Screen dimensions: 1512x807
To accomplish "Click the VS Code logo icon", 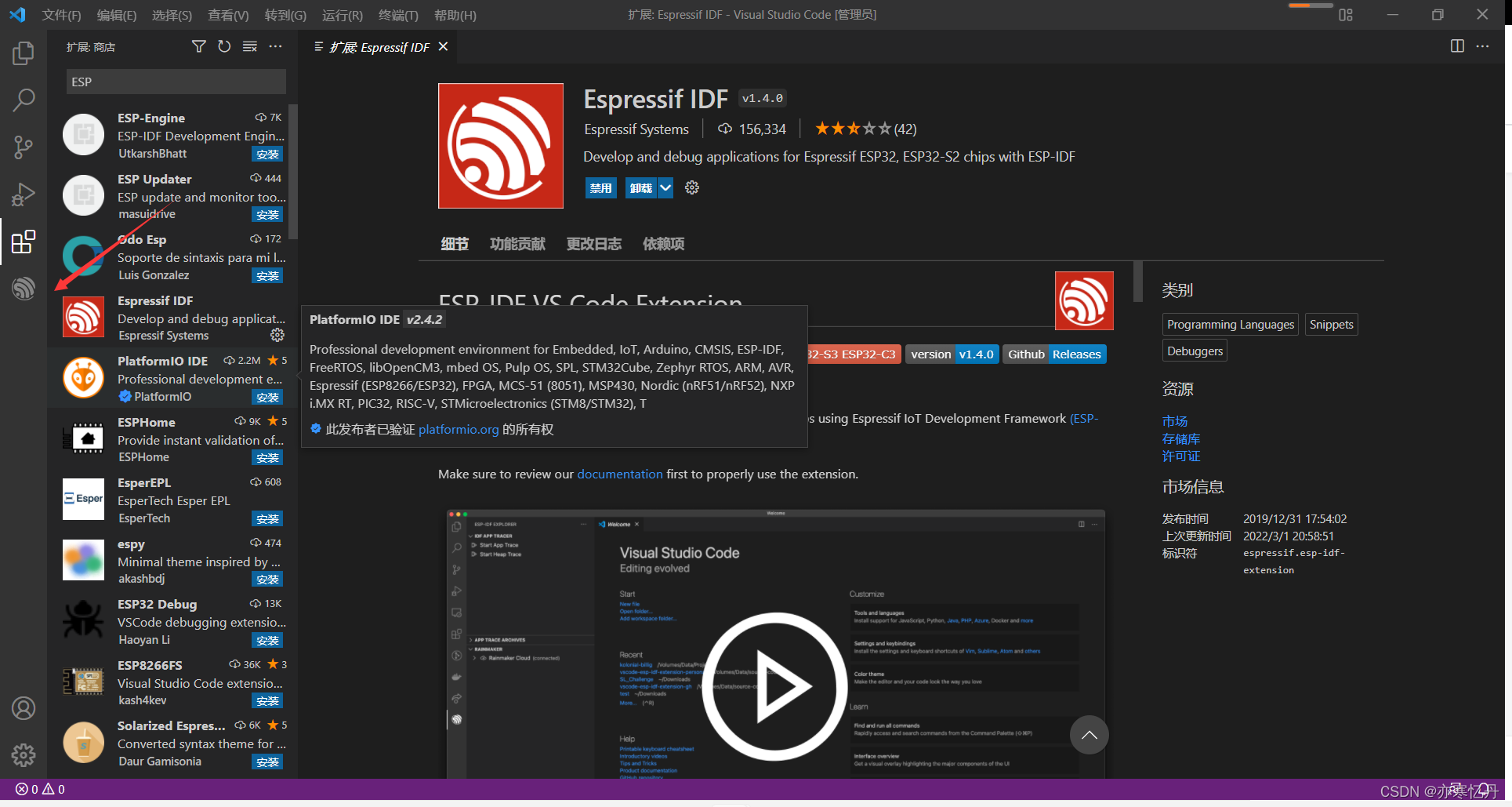I will (x=17, y=15).
